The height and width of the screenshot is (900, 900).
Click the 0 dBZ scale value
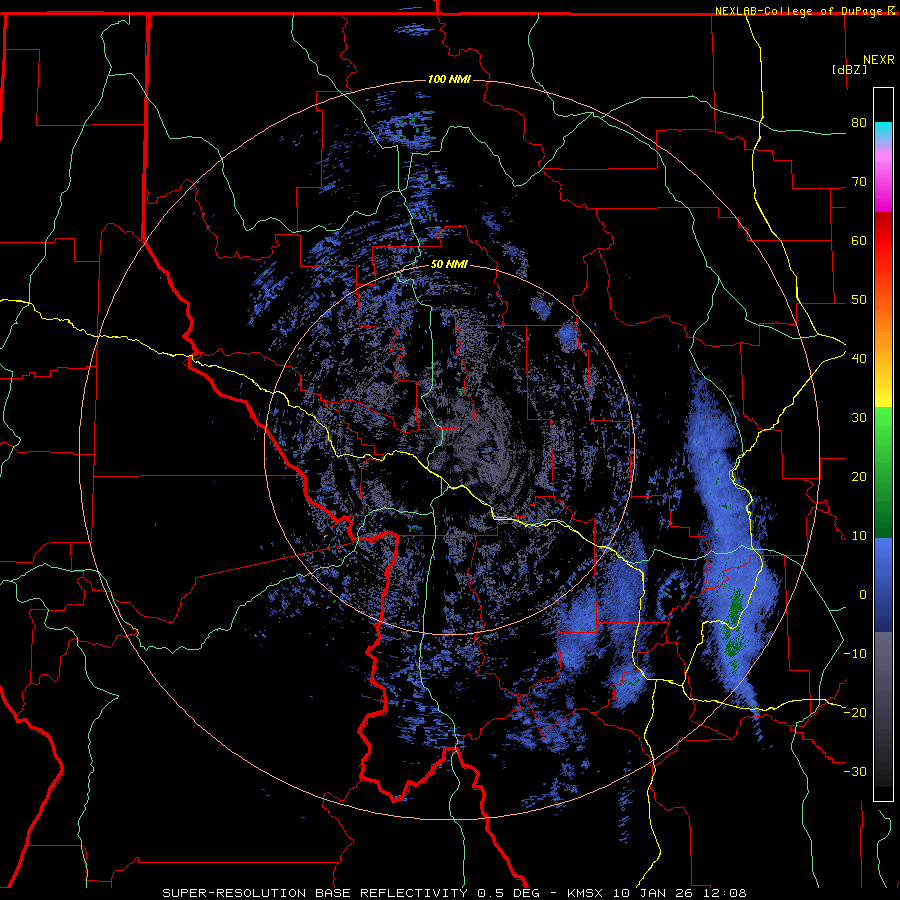click(863, 595)
